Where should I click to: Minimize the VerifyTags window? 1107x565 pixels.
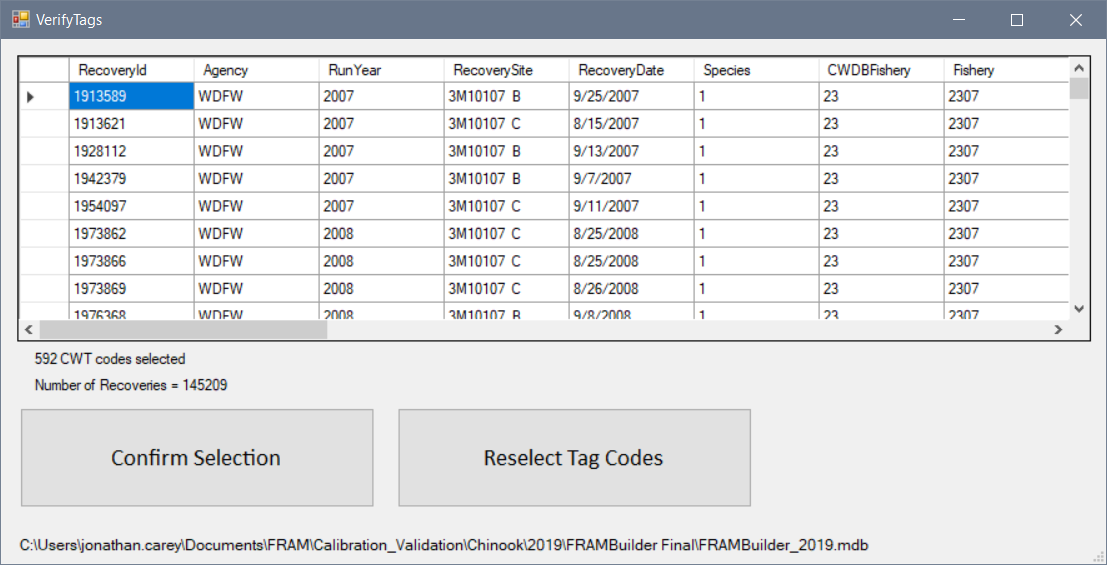click(958, 20)
